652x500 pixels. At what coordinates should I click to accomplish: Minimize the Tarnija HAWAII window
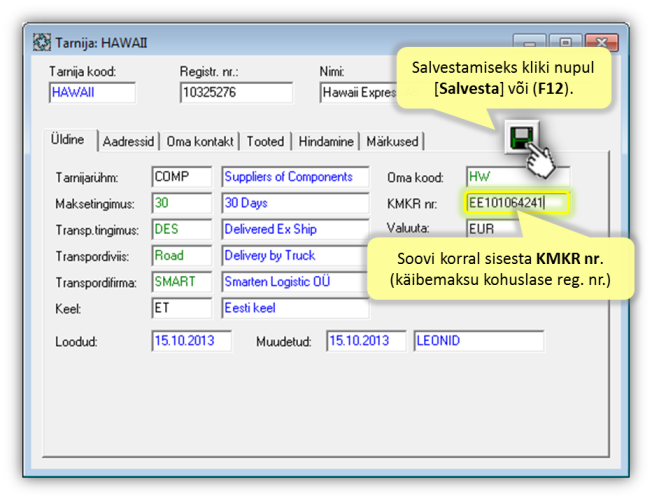(530, 43)
